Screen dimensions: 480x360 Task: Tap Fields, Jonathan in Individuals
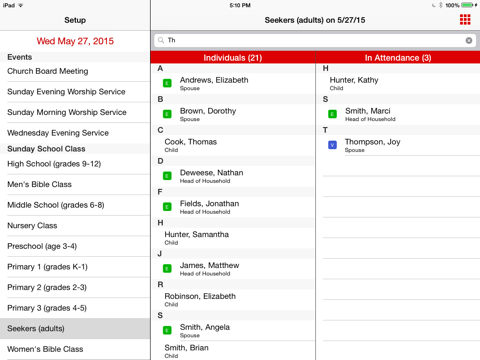[x=233, y=207]
